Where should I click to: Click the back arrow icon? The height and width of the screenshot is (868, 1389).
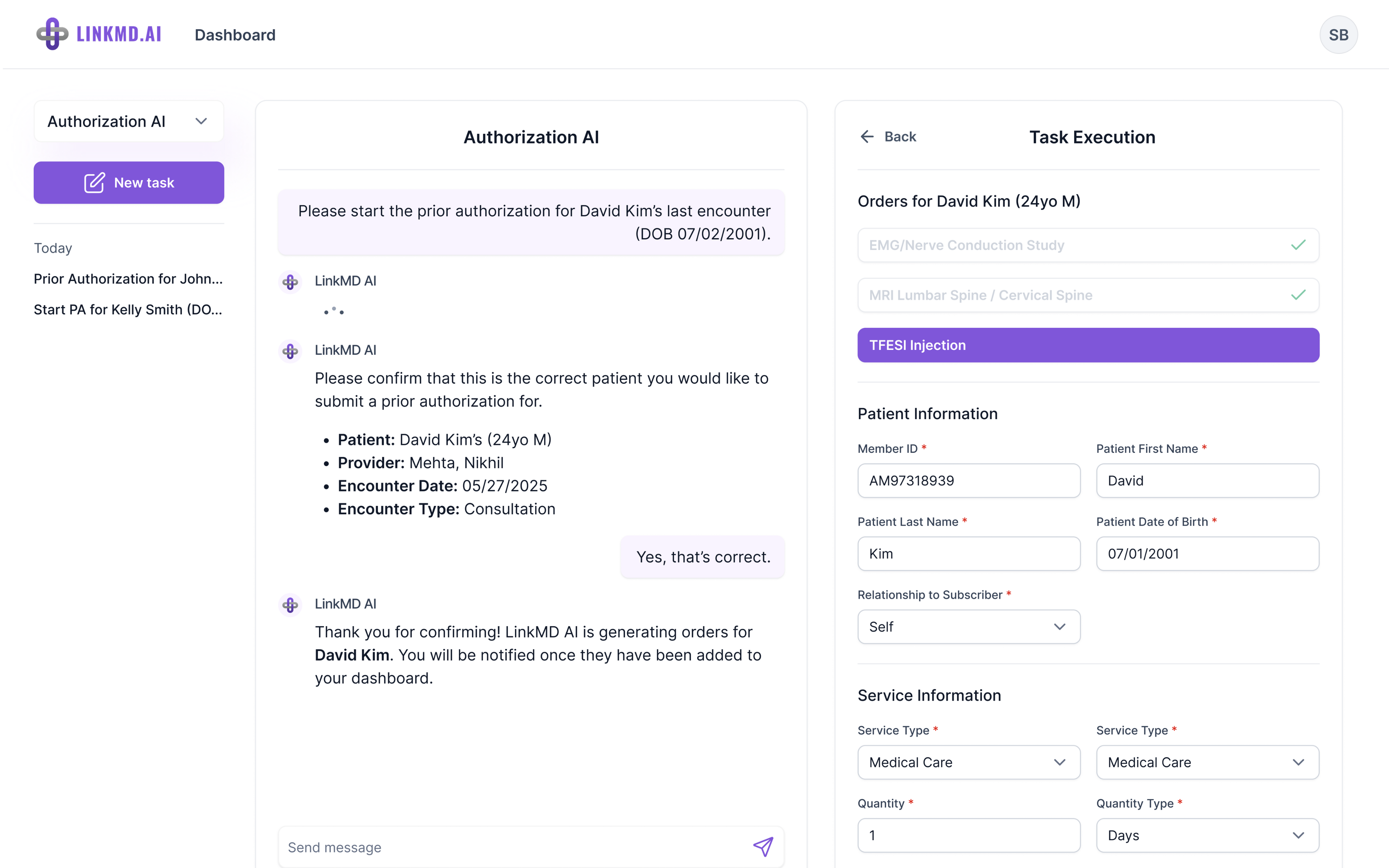tap(867, 137)
